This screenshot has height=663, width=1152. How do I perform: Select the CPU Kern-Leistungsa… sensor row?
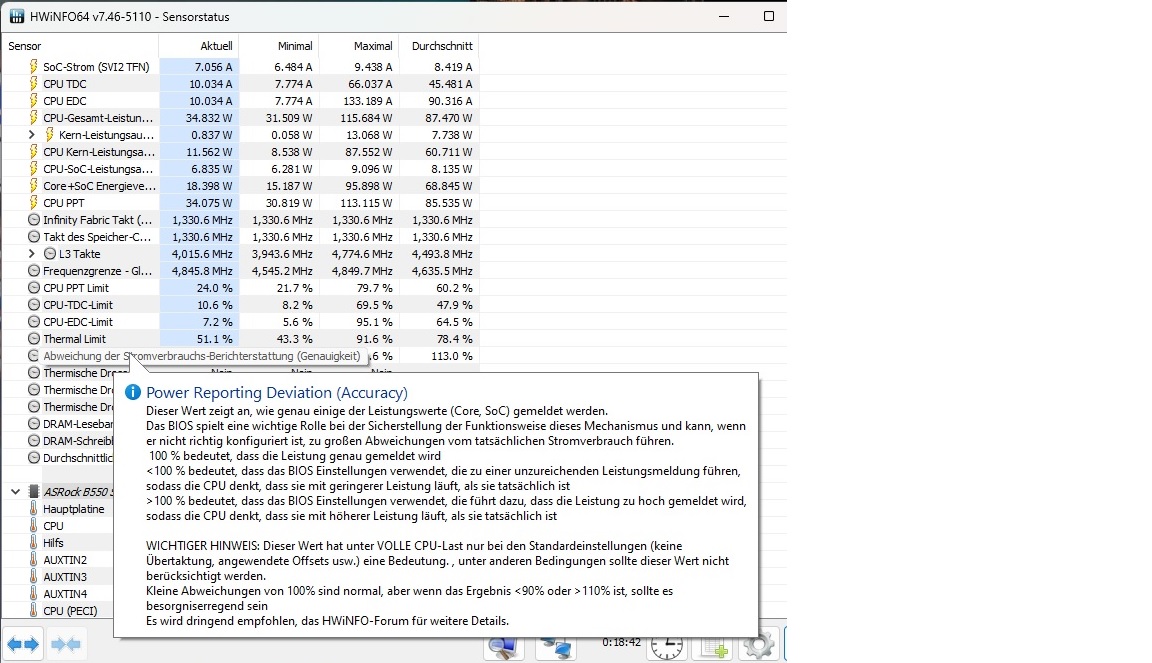242,151
